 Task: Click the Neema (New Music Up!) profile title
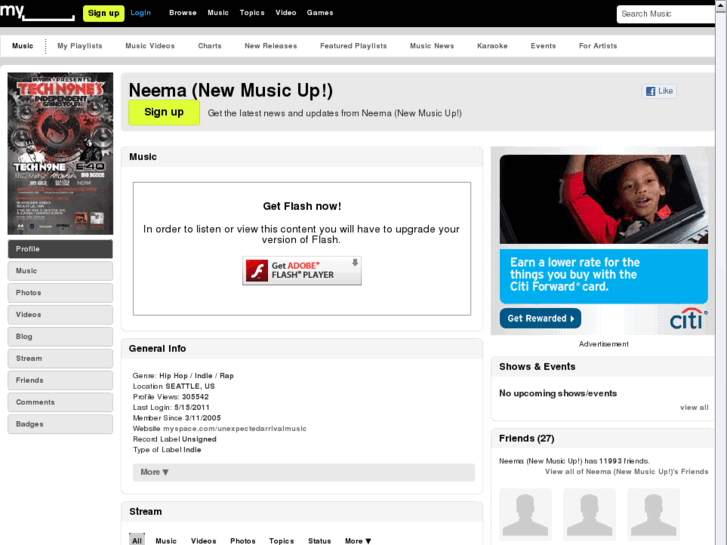point(231,90)
